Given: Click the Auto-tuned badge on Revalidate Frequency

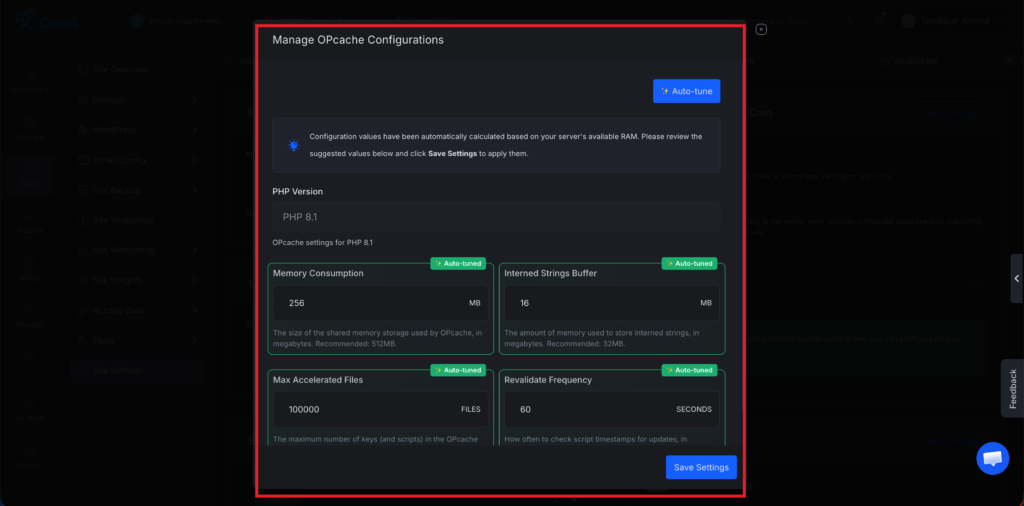Looking at the screenshot, I should 689,370.
